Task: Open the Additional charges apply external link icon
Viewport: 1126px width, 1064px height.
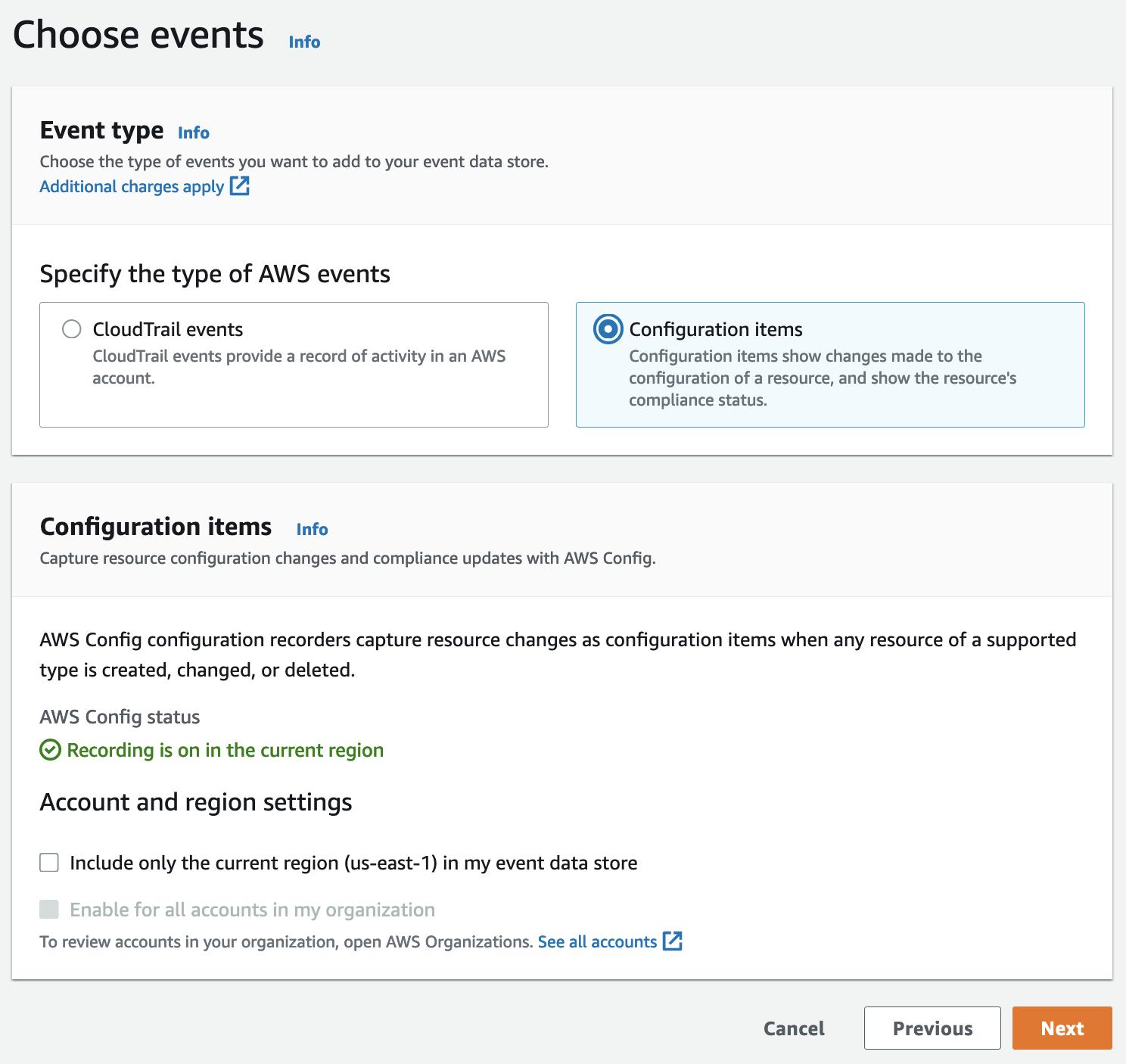Action: coord(239,186)
